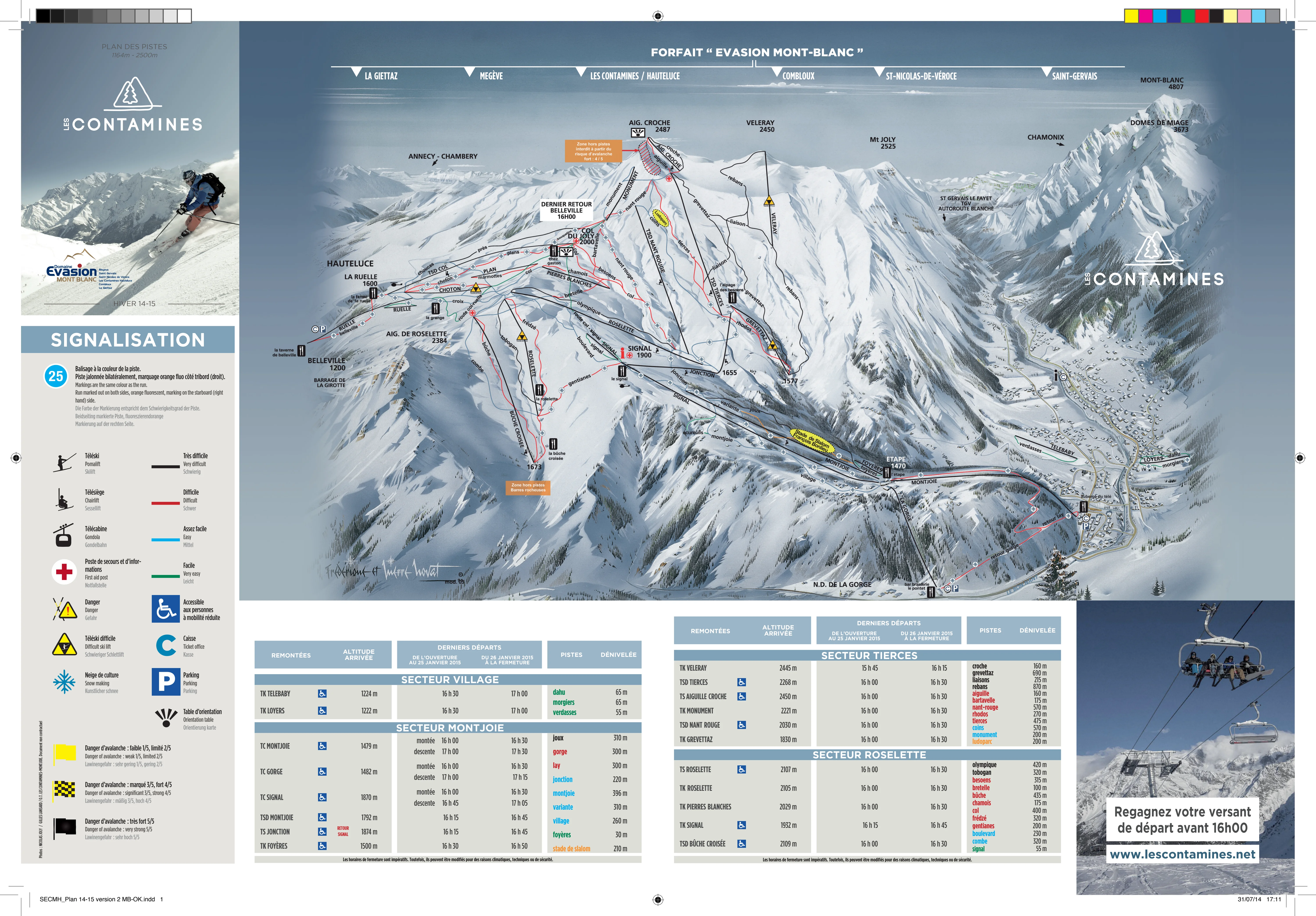
Task: Click the accessible wheelchair legend icon
Action: click(166, 609)
